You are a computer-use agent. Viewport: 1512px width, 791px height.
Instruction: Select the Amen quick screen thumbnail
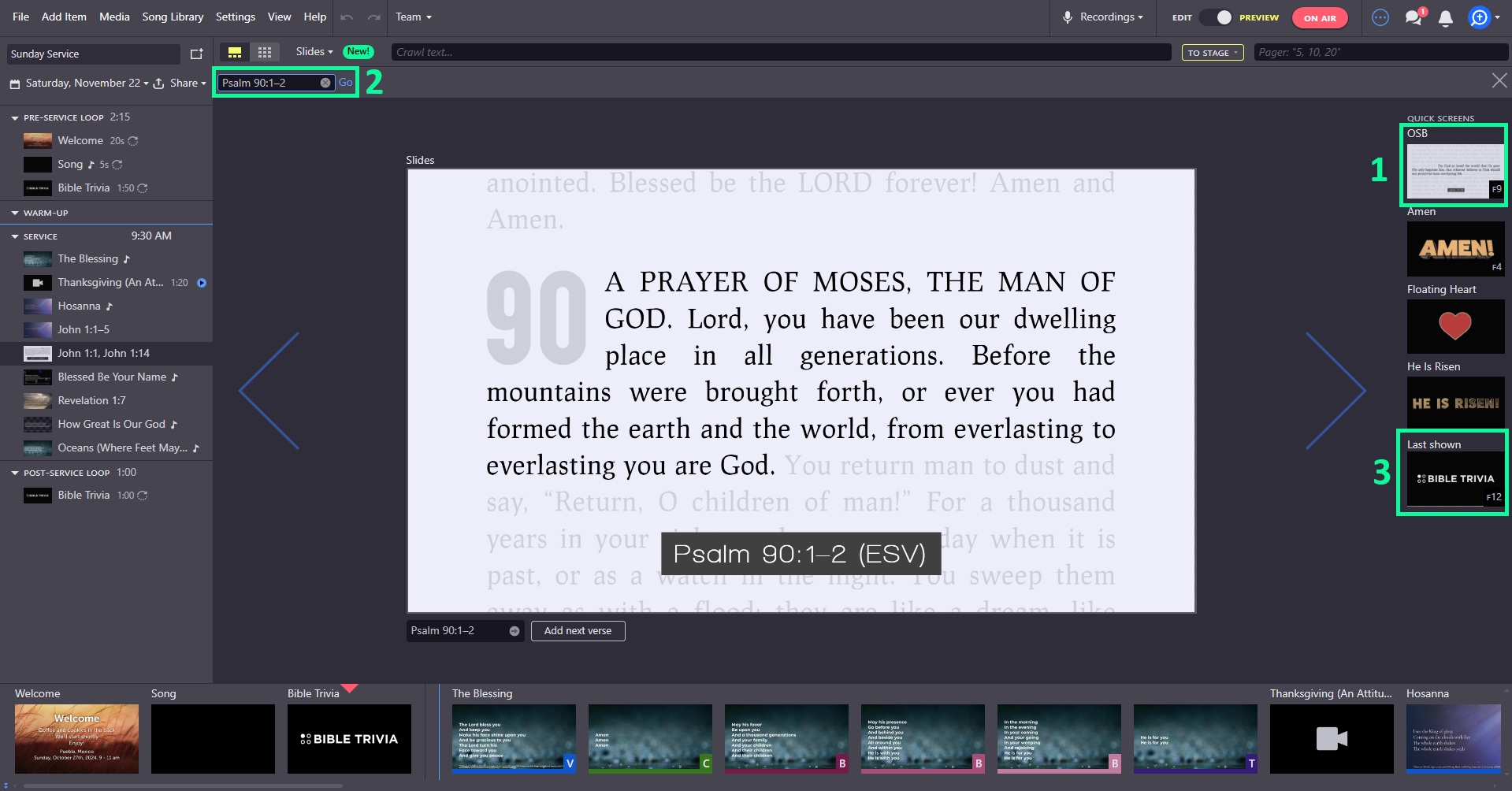pyautogui.click(x=1455, y=248)
